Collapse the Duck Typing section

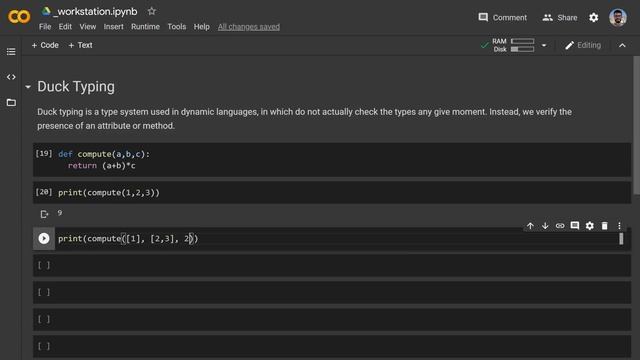[x=28, y=87]
